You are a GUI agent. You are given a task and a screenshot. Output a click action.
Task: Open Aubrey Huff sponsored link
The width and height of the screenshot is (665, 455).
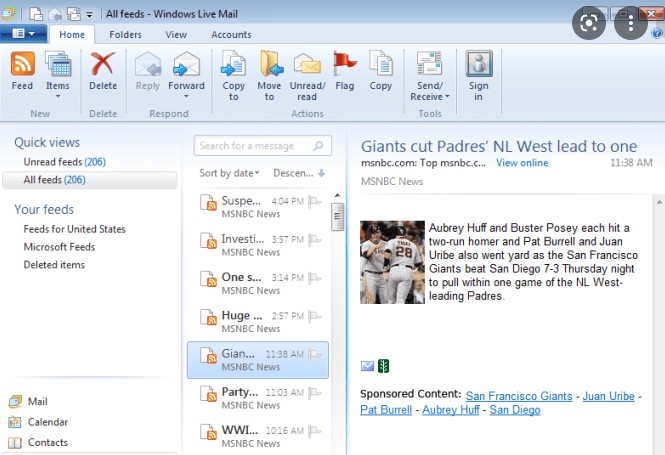tap(450, 410)
